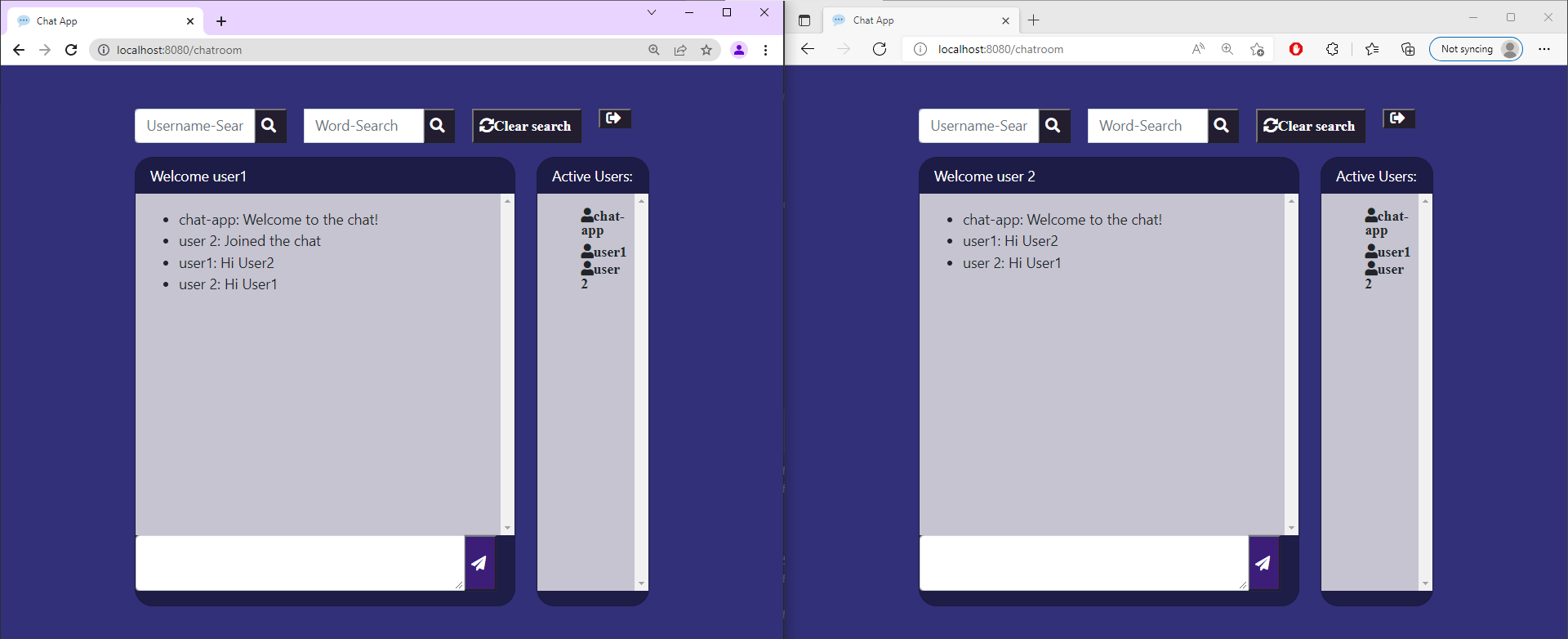Open new tab in Edge window
The image size is (1568, 639).
(1034, 20)
